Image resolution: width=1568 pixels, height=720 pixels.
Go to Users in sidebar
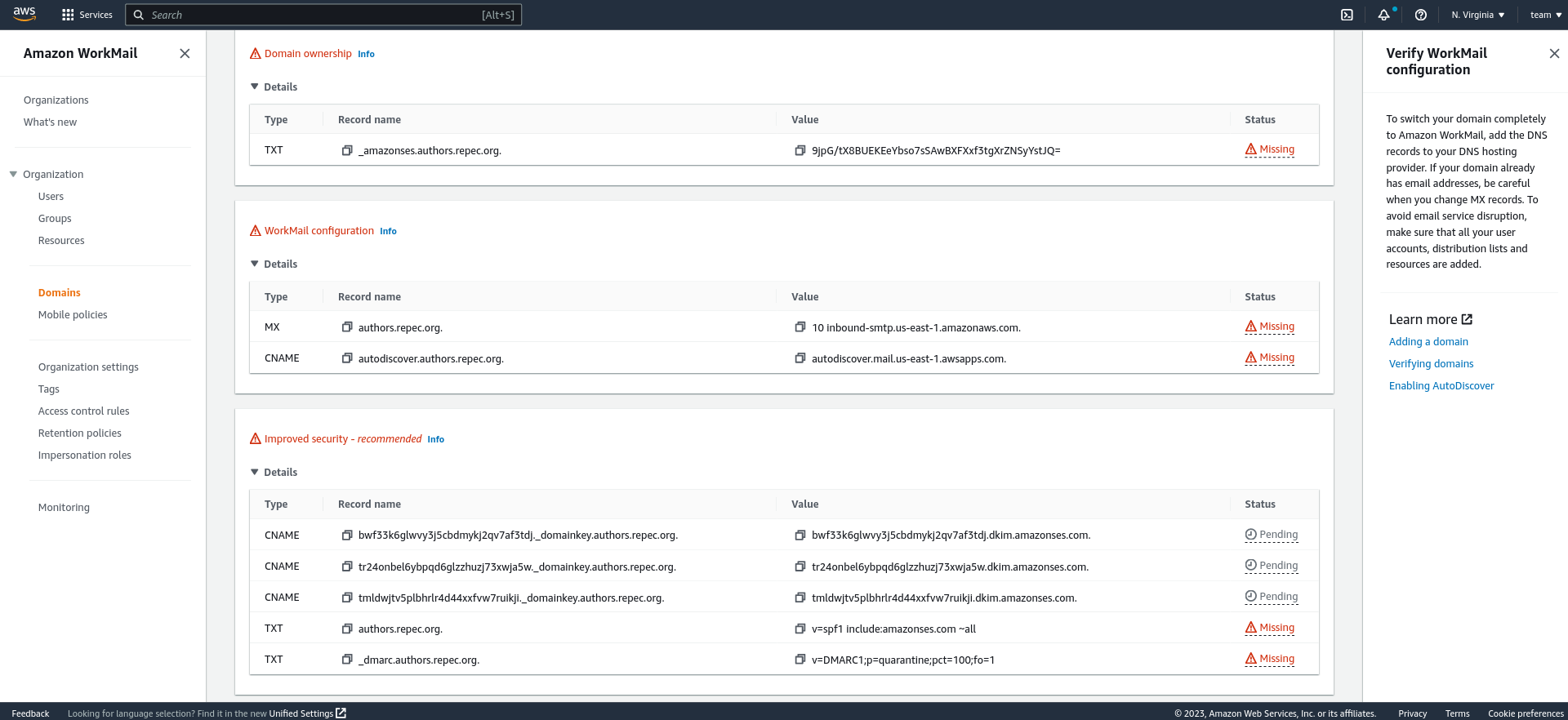pos(51,197)
